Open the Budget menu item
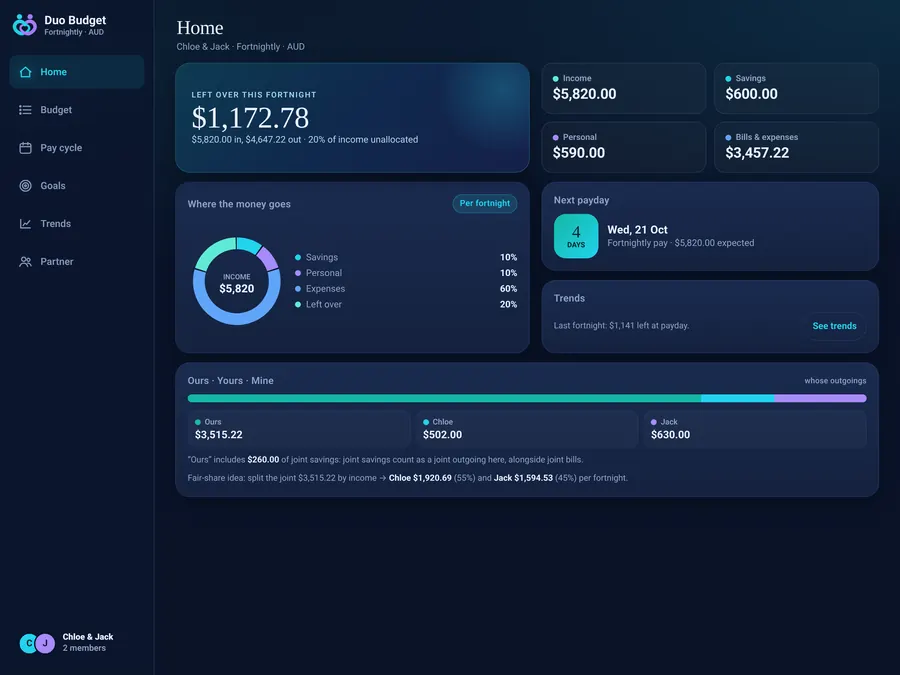 (77, 110)
